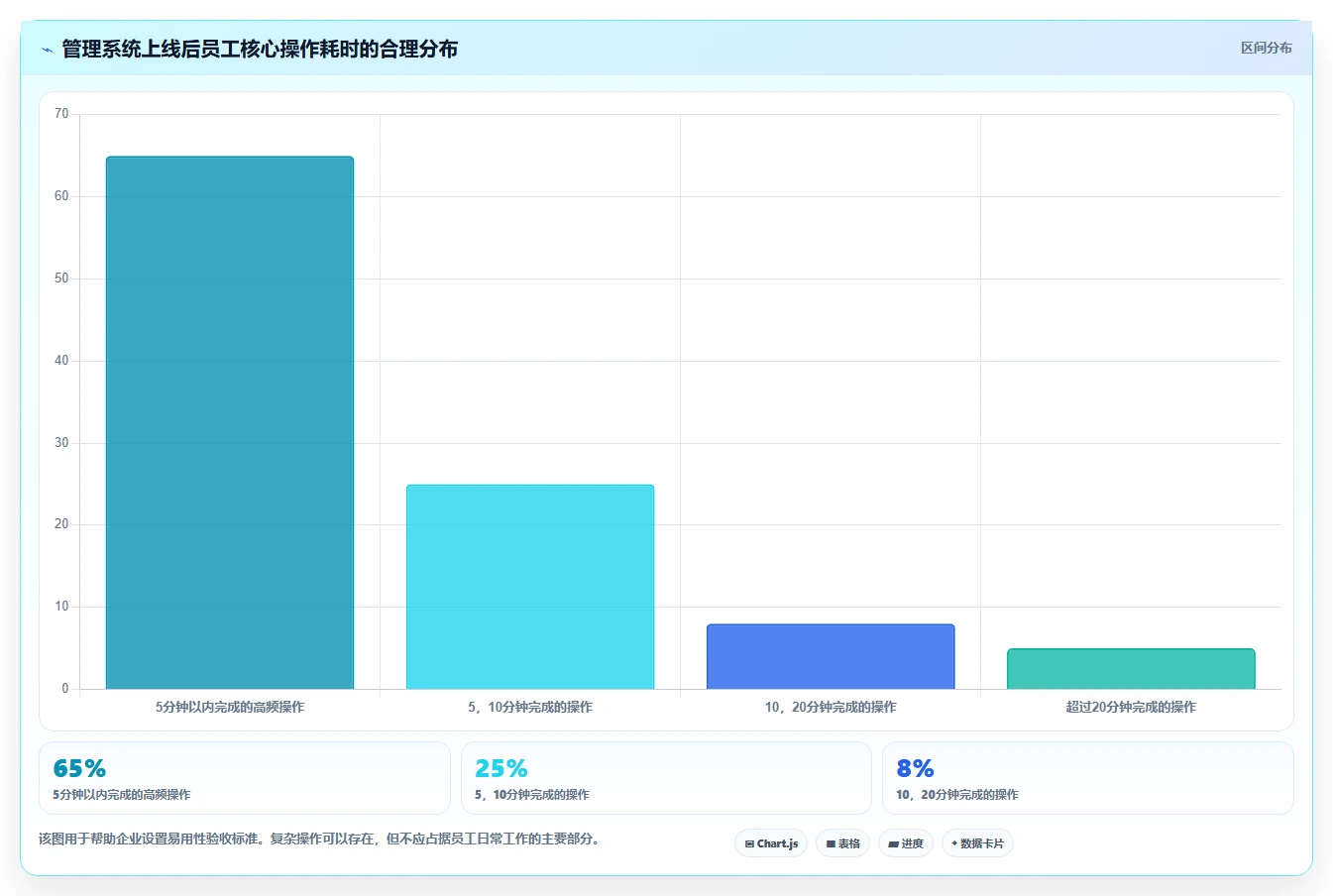The image size is (1333, 896).
Task: Click the dark teal bar for 5分钟以内完成的高频操作
Action: [x=230, y=422]
